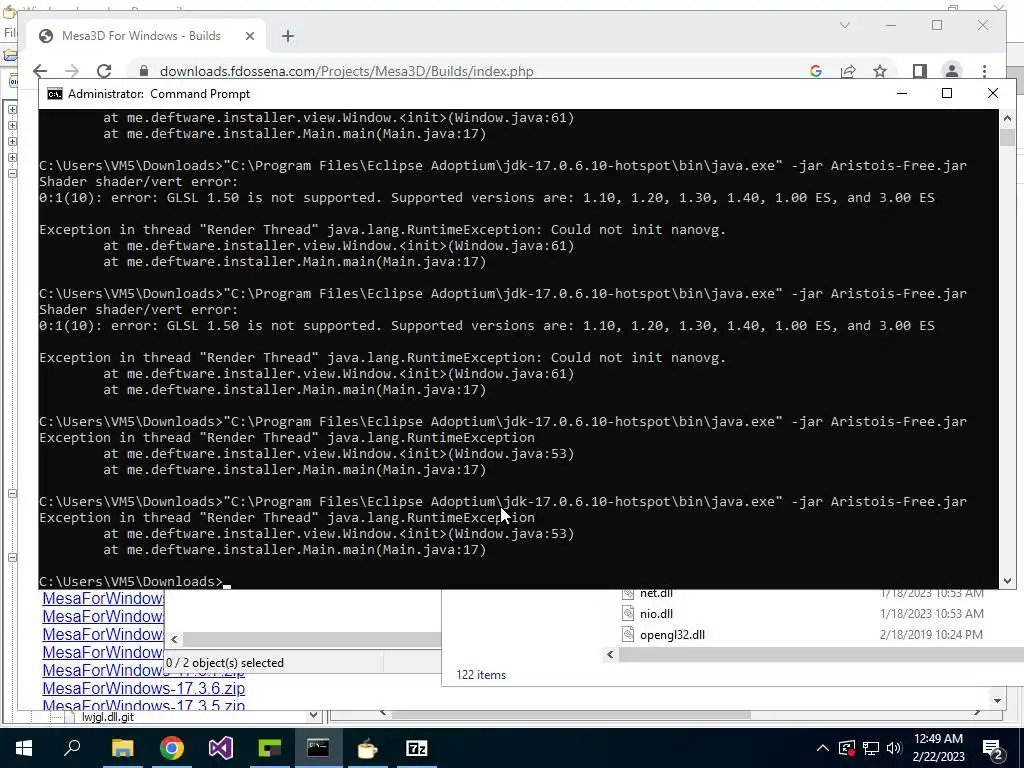The image size is (1024, 768).
Task: Click the Chrome forward arrow
Action: tap(72, 71)
